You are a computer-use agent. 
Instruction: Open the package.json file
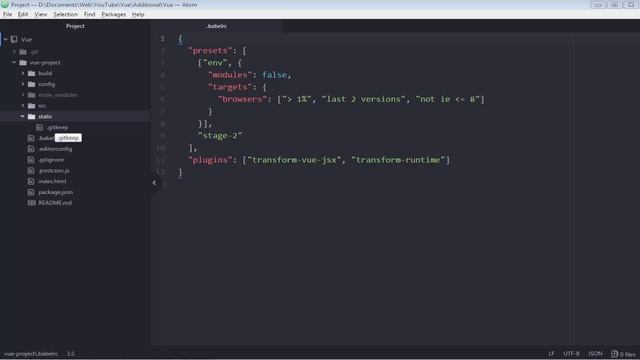click(x=56, y=192)
